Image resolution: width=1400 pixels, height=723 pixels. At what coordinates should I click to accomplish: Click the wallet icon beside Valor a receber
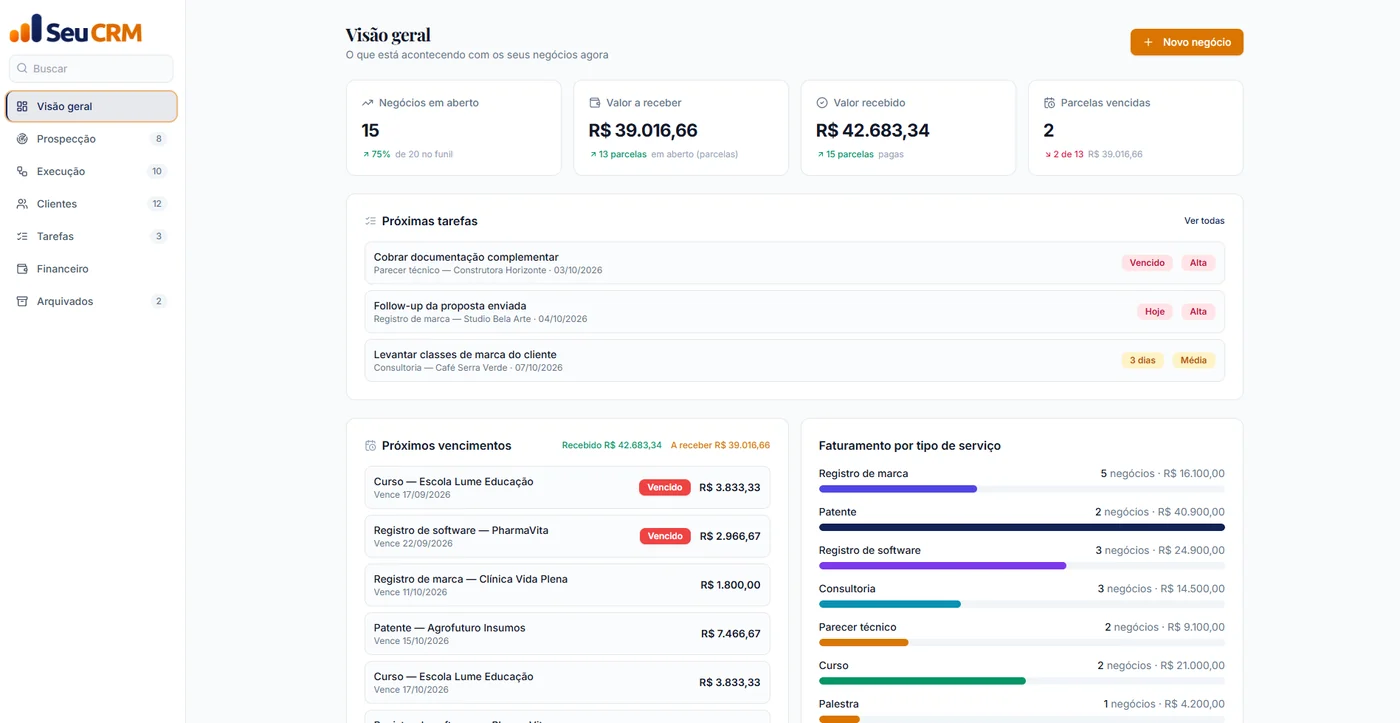click(595, 103)
